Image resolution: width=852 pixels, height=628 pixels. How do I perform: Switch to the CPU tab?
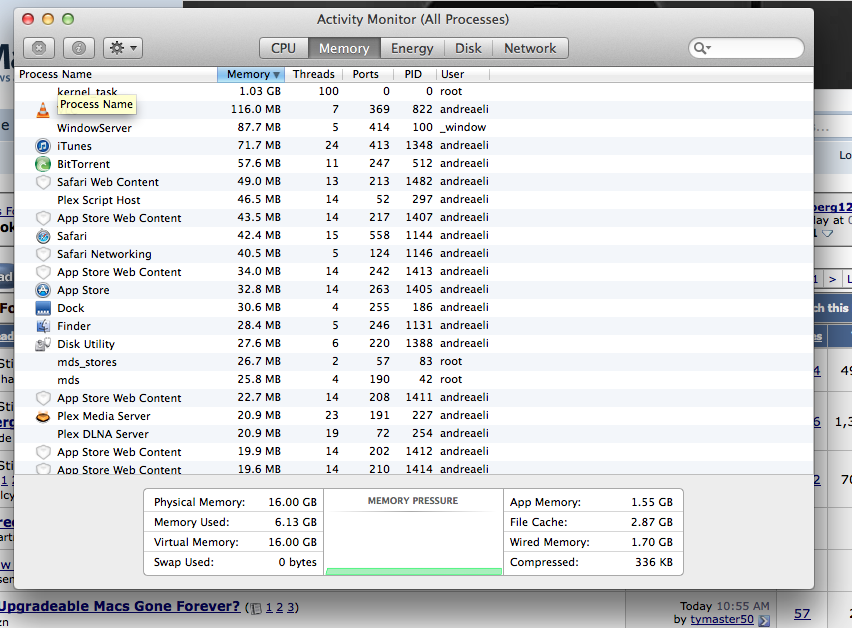[x=284, y=48]
